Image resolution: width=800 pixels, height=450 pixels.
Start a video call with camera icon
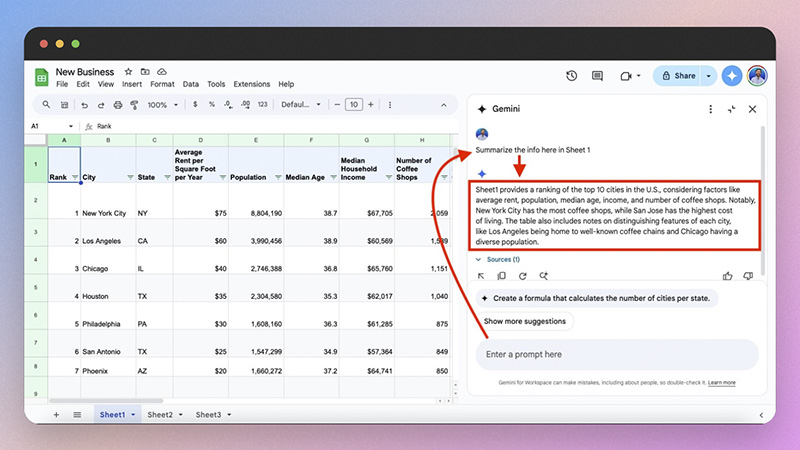(626, 76)
